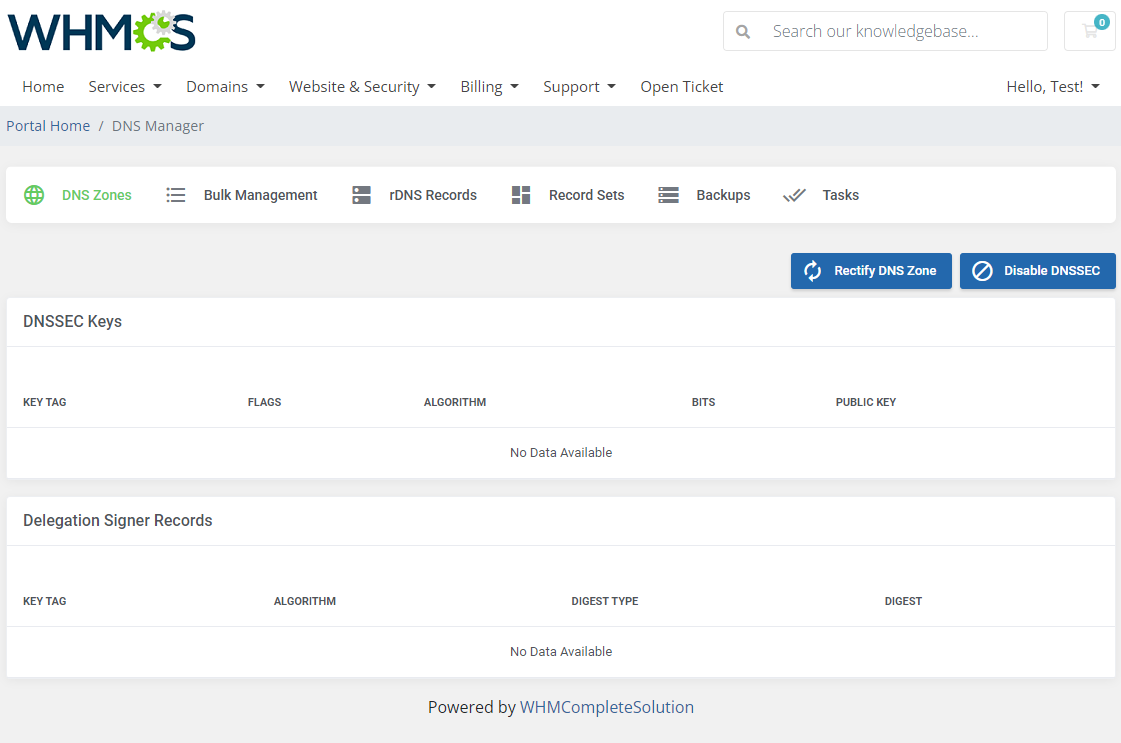Click the DIGEST TYPE column header
The height and width of the screenshot is (743, 1121).
tap(605, 601)
